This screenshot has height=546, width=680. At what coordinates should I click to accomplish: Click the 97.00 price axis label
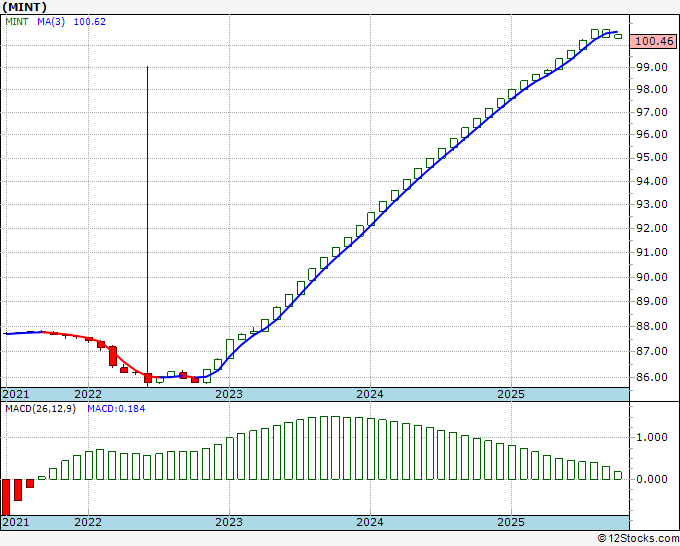tap(651, 112)
